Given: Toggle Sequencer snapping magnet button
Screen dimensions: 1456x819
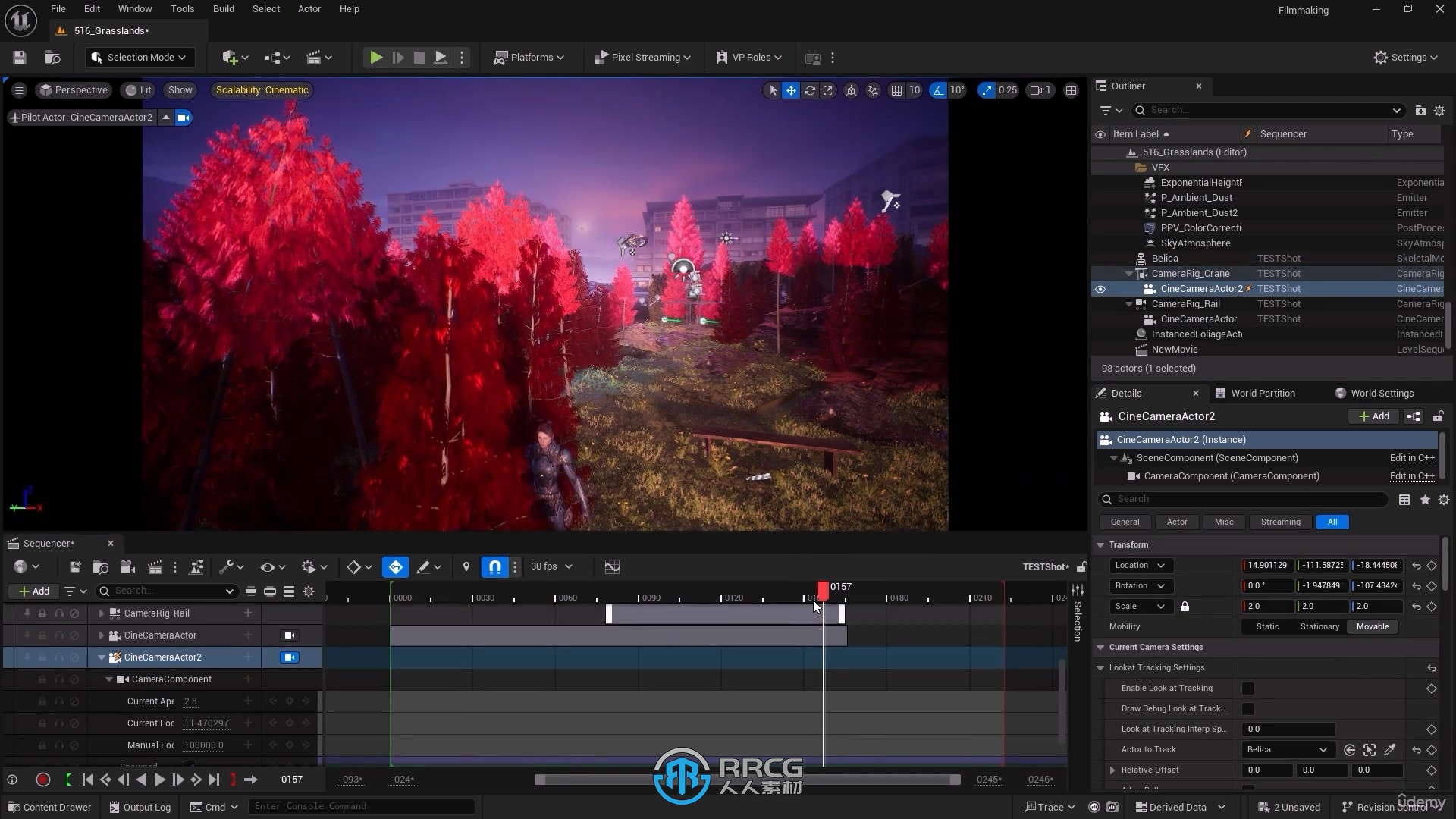Looking at the screenshot, I should point(494,567).
